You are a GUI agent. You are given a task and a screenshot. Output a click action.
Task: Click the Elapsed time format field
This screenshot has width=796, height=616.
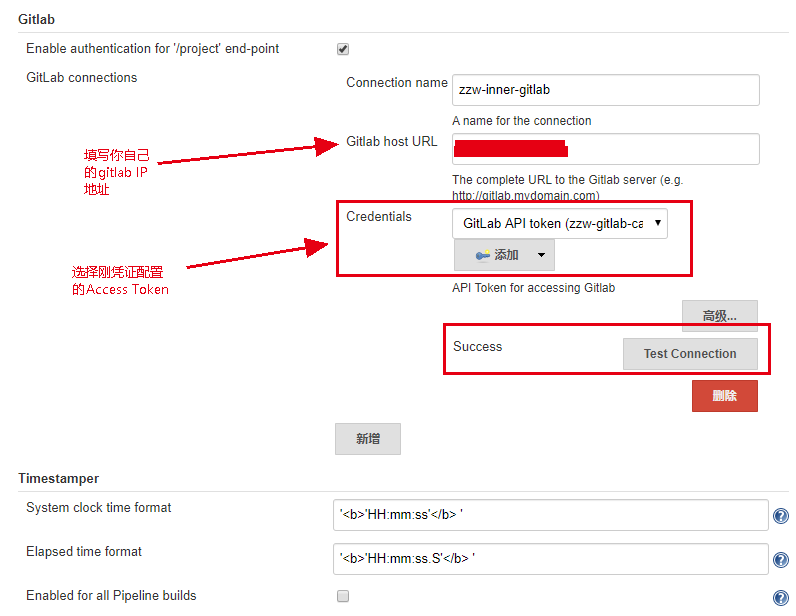point(550,559)
